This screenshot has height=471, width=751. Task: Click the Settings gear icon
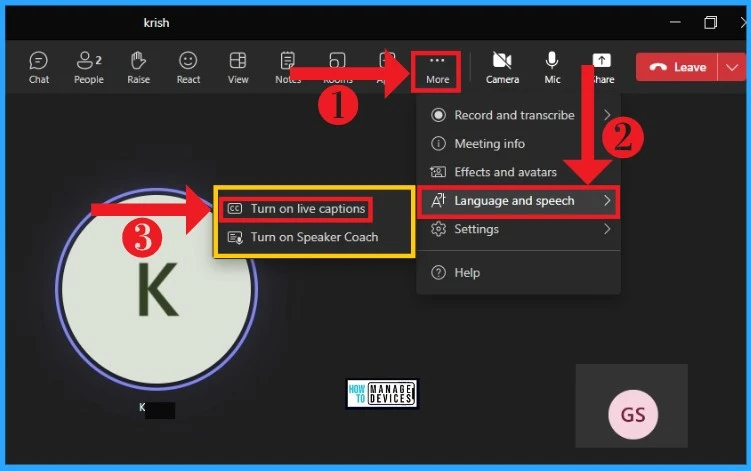[438, 229]
